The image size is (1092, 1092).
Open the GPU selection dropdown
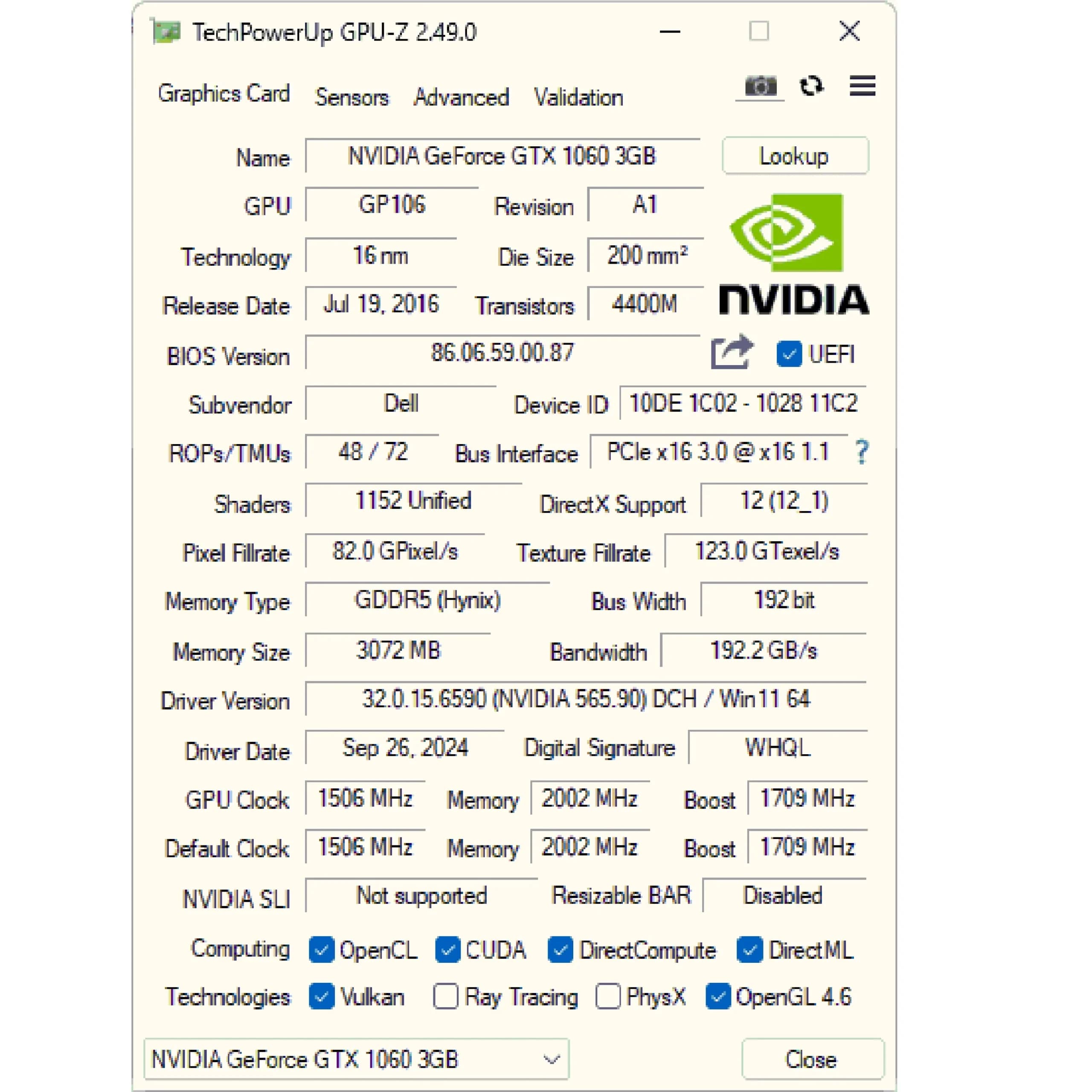356,1059
